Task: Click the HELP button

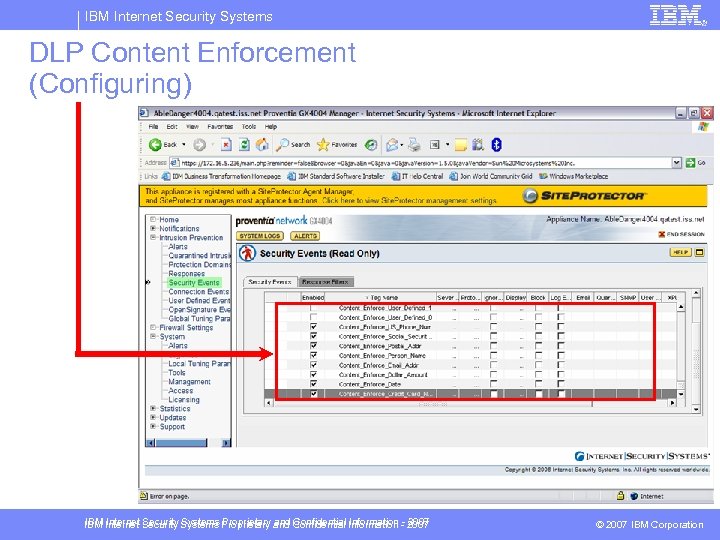Action: (681, 252)
